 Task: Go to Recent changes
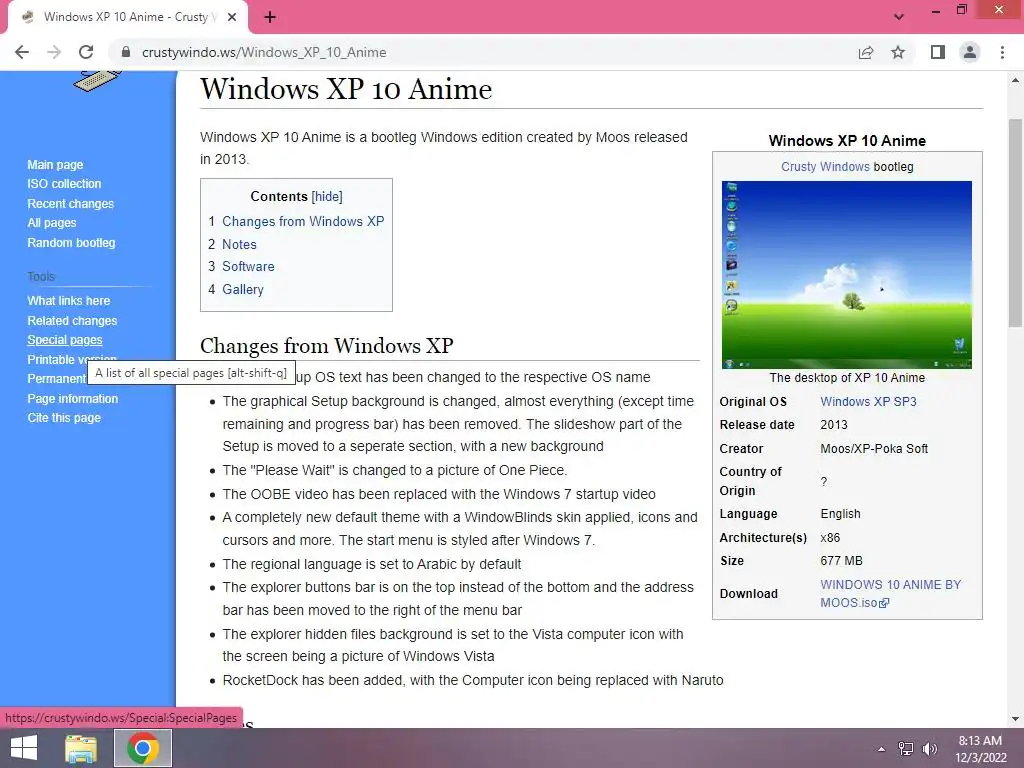[x=71, y=204]
